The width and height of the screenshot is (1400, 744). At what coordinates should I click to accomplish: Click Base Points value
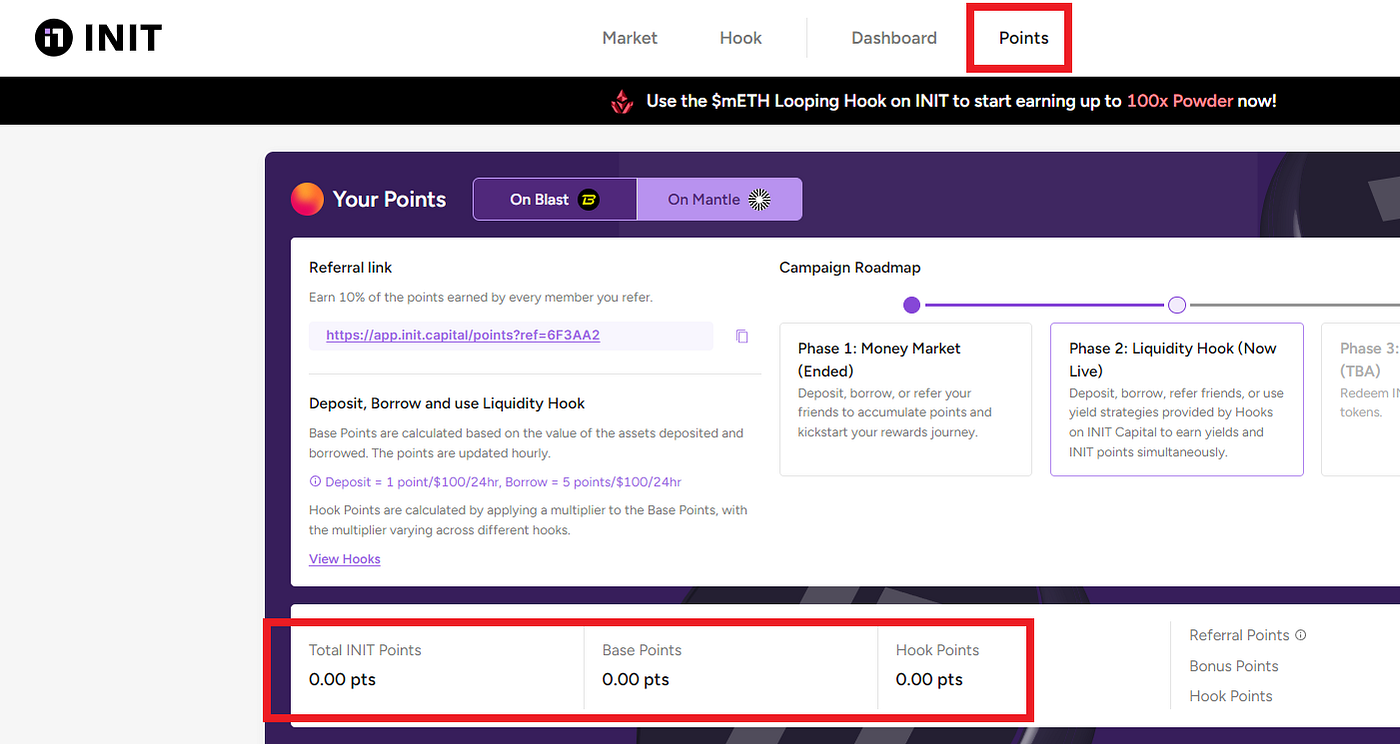[635, 680]
